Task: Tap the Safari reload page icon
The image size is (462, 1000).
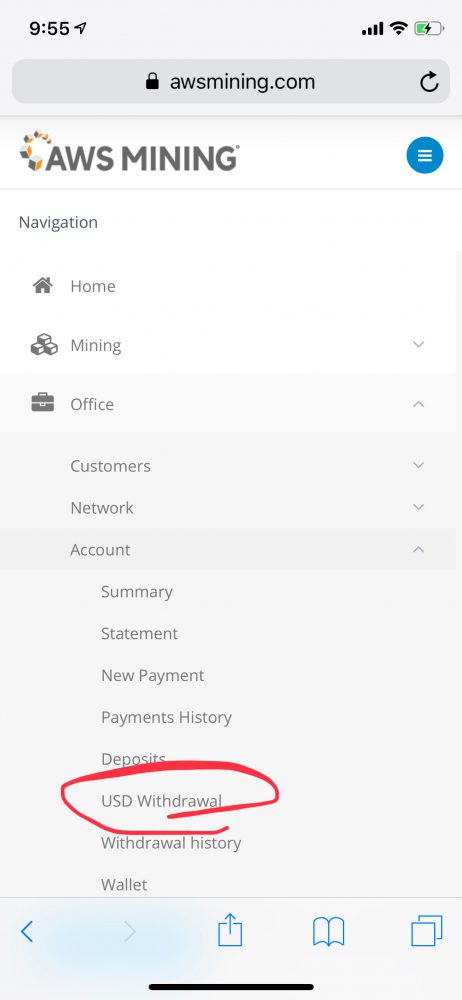Action: pos(429,82)
